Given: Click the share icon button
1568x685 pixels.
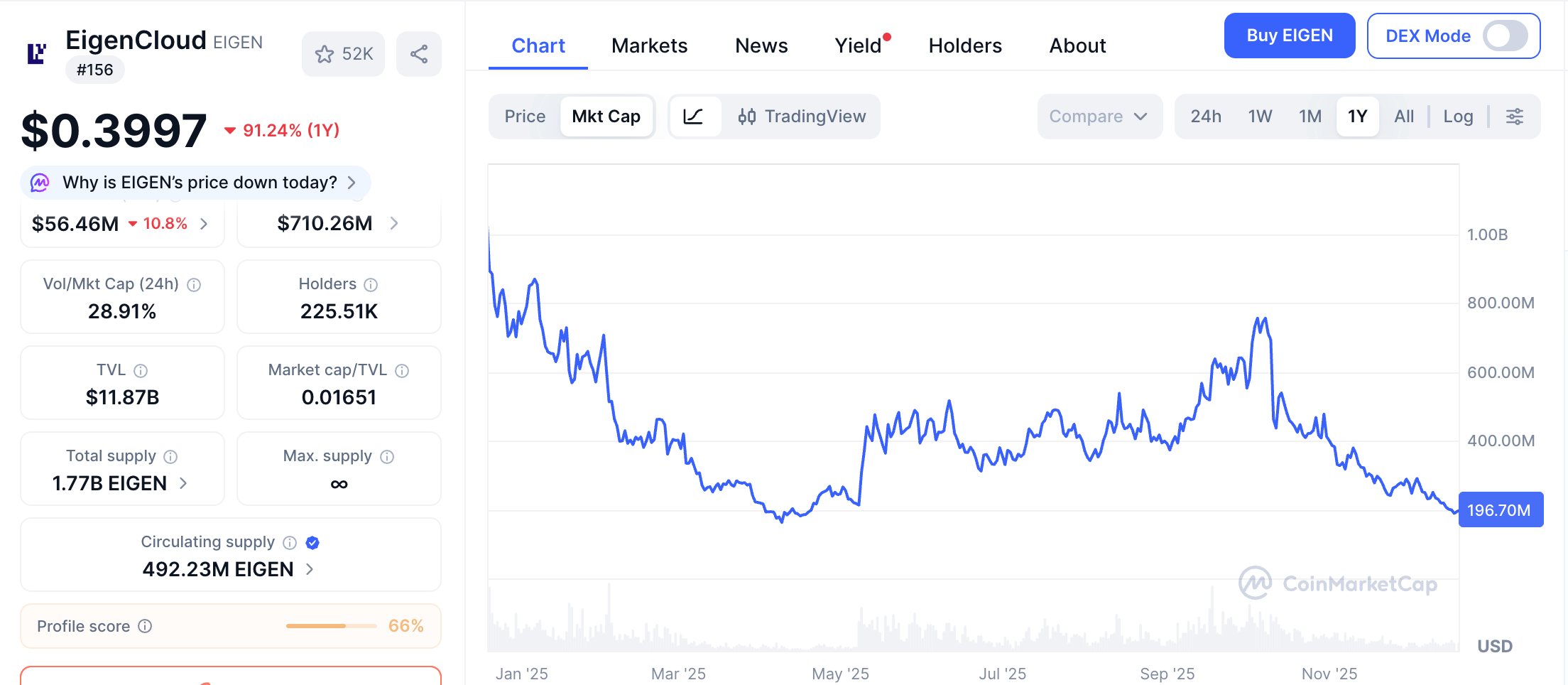Looking at the screenshot, I should pyautogui.click(x=419, y=54).
